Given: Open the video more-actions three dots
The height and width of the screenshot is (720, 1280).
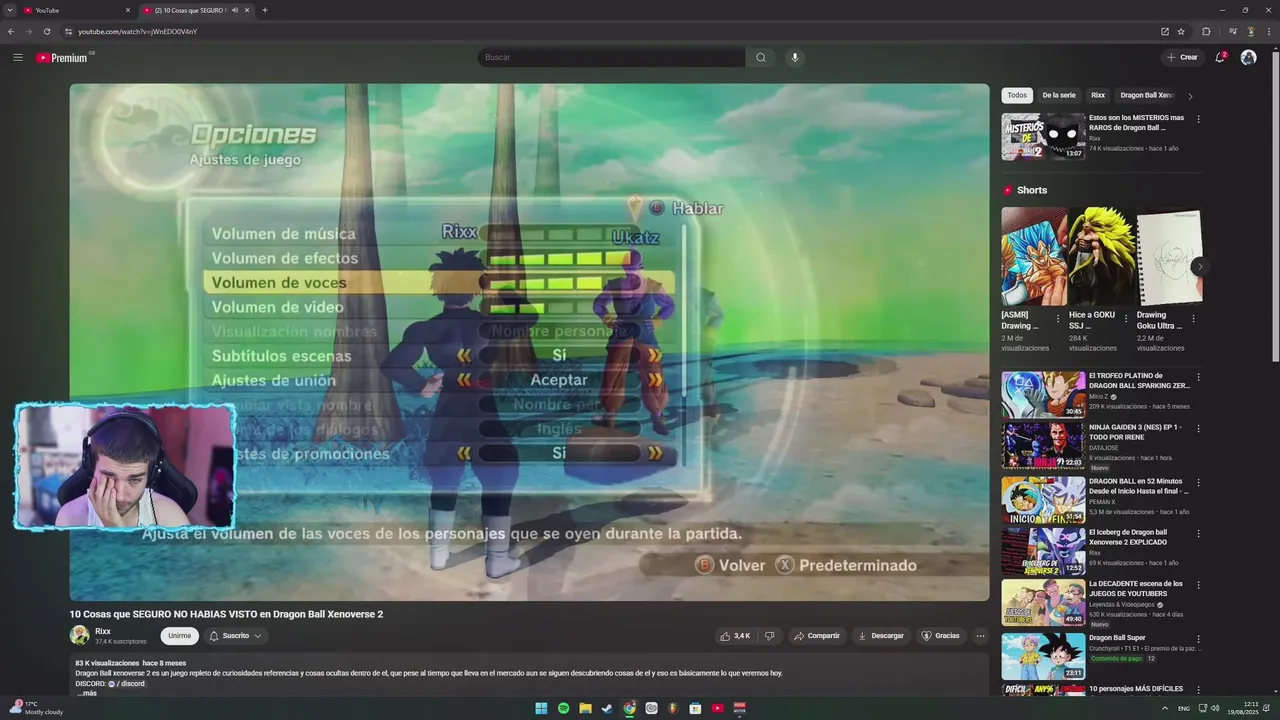Looking at the screenshot, I should 980,636.
